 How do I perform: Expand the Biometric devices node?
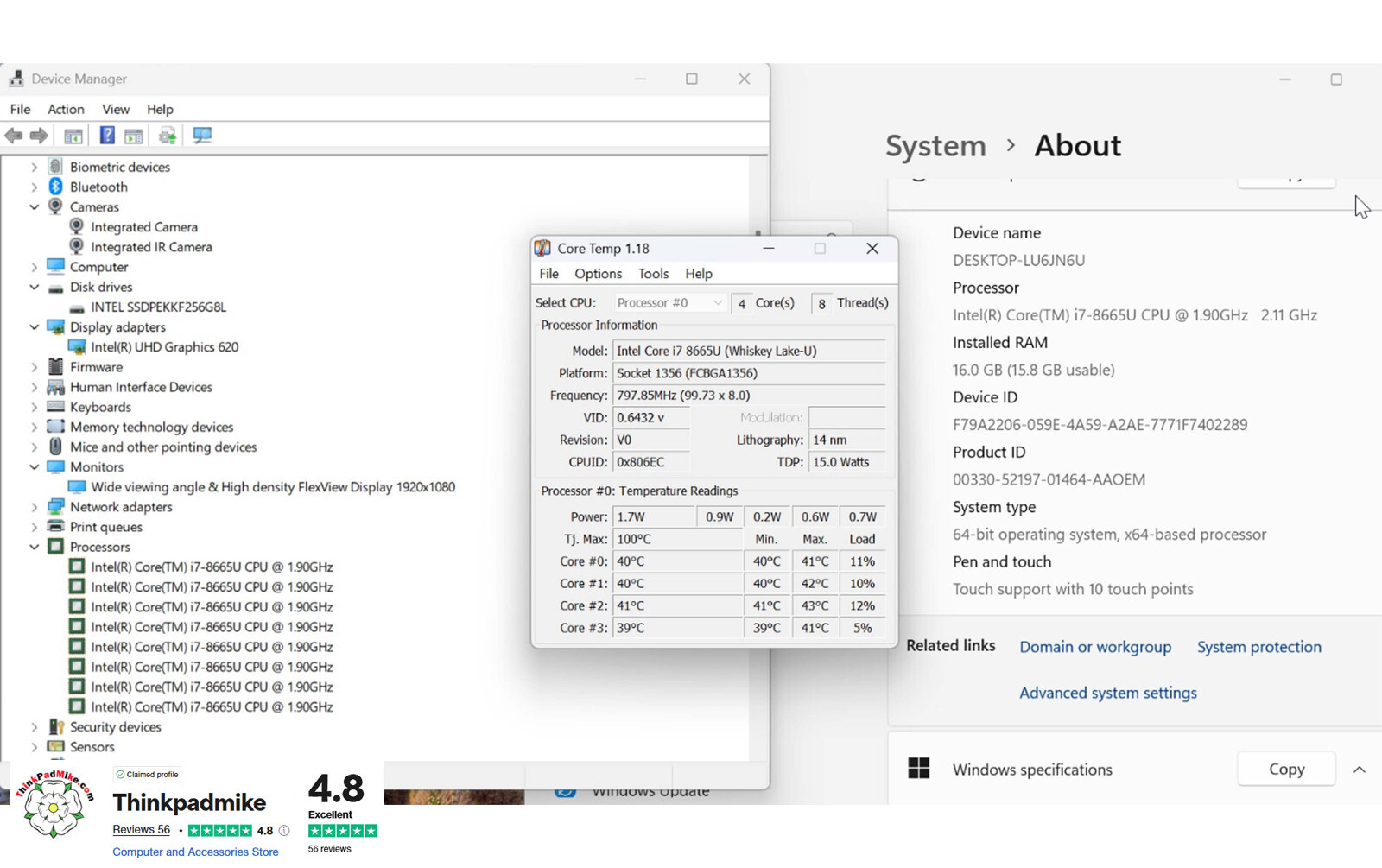[35, 167]
